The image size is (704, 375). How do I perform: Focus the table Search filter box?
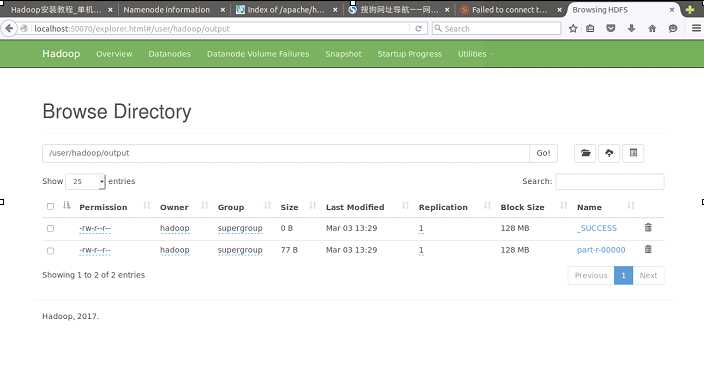click(610, 181)
